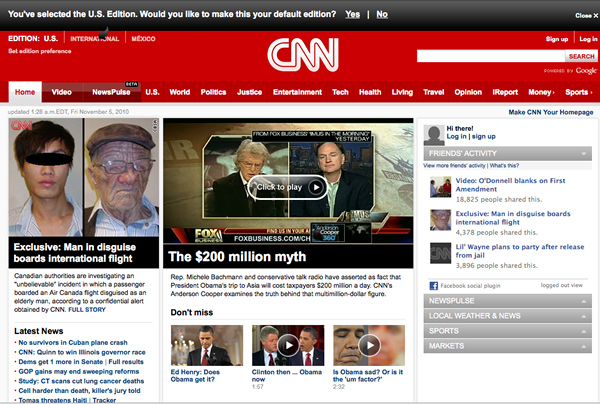This screenshot has height=404, width=600.
Task: Play the Clinton then Obama now video
Action: [288, 345]
